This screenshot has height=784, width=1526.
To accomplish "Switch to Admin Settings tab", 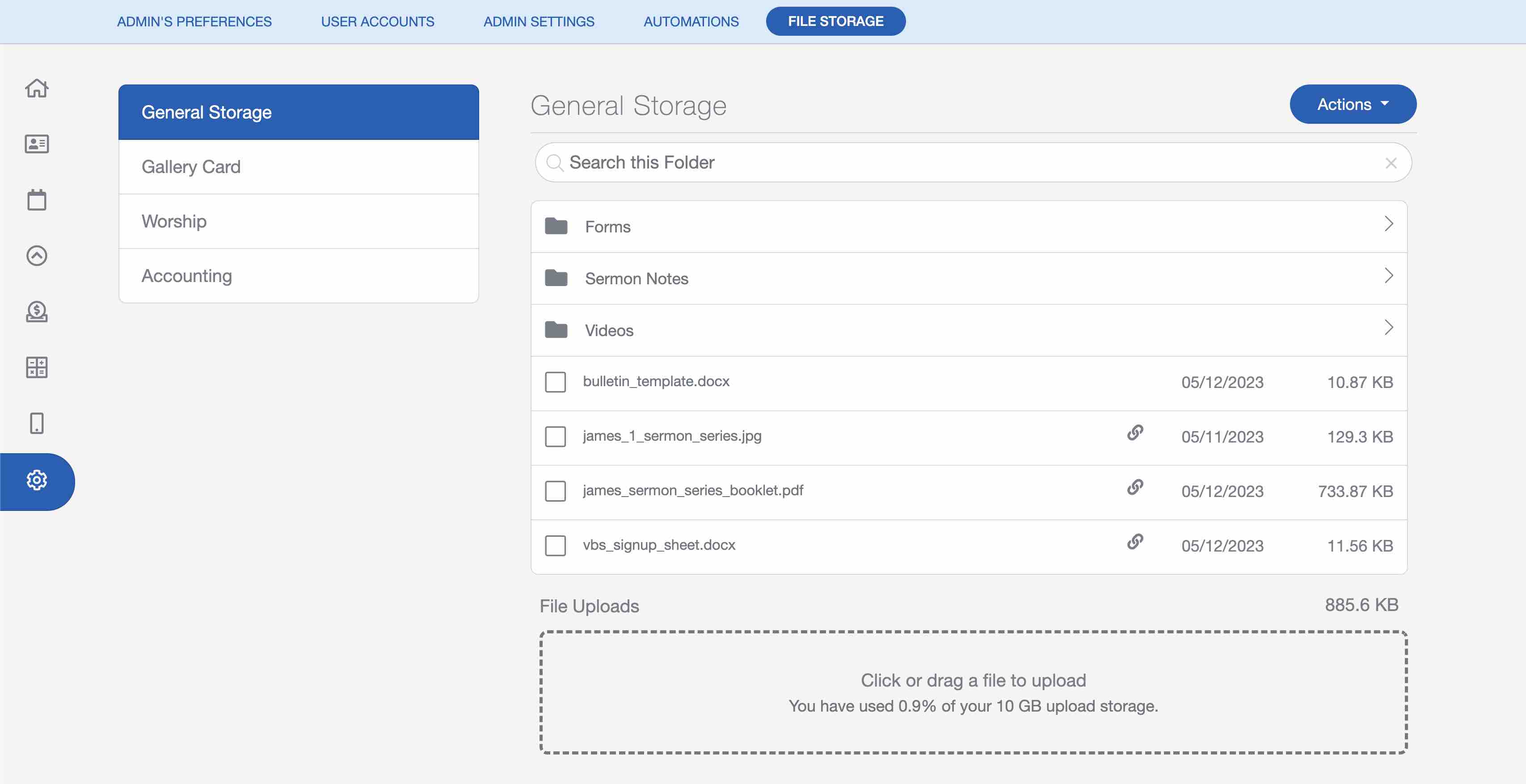I will pos(539,22).
